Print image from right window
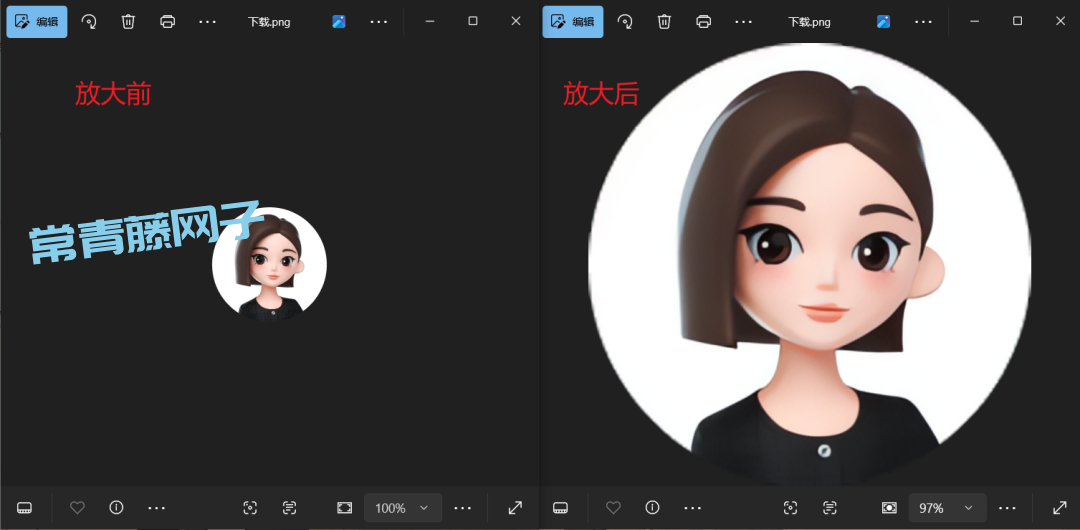Viewport: 1080px width, 530px height. coord(703,21)
